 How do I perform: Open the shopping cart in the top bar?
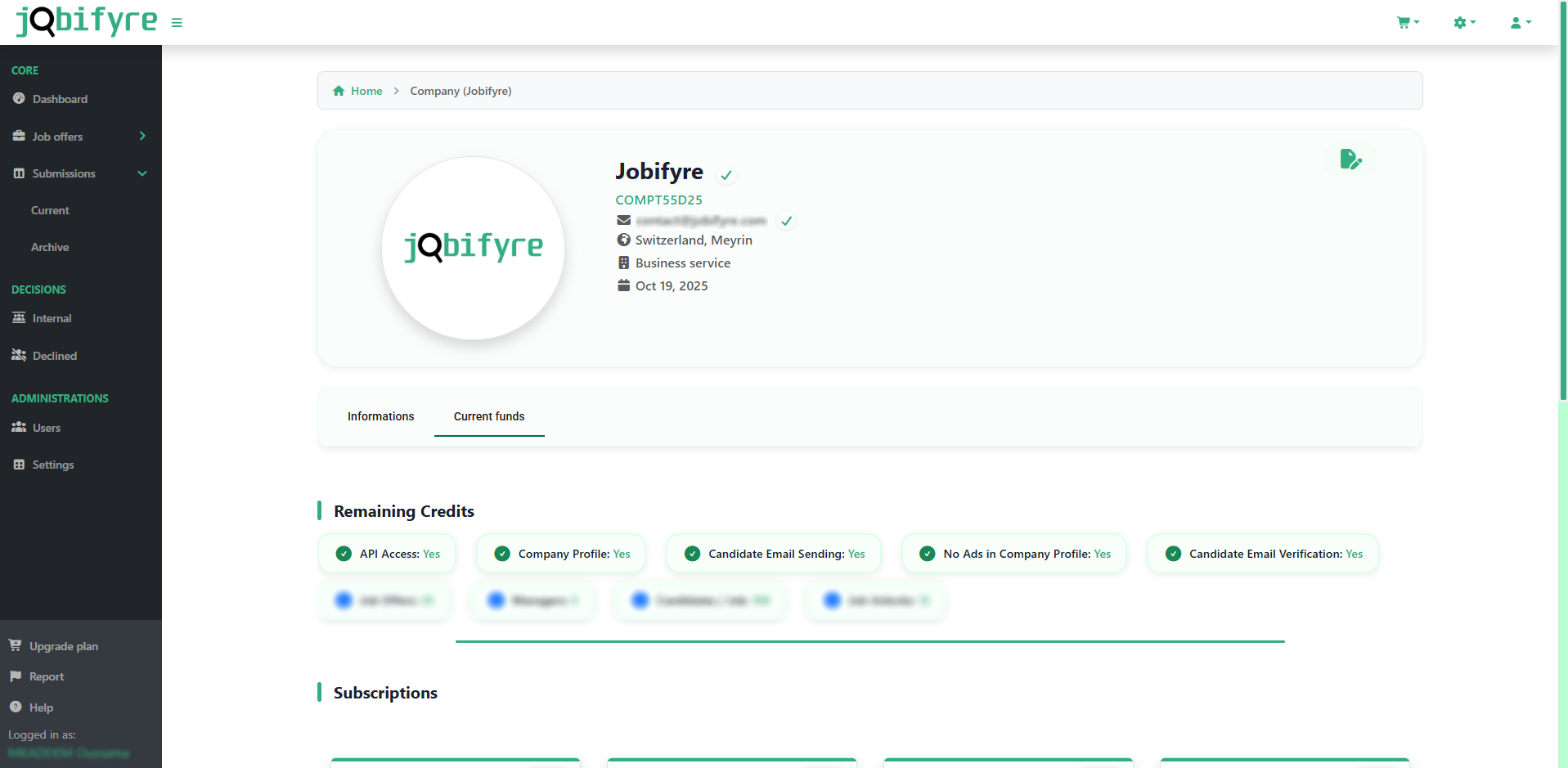point(1404,22)
